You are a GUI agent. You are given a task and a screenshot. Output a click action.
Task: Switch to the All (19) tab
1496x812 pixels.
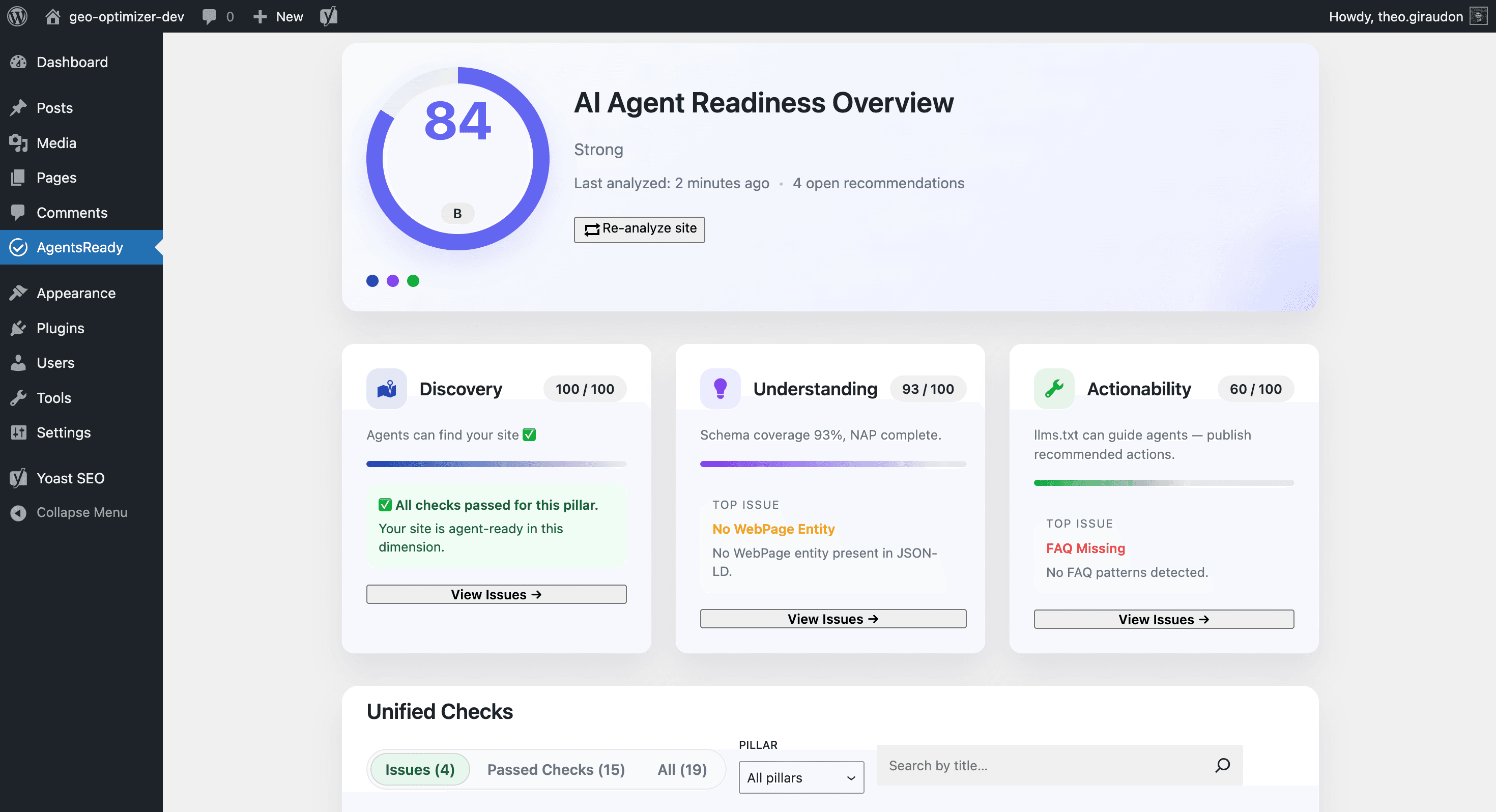pyautogui.click(x=682, y=769)
